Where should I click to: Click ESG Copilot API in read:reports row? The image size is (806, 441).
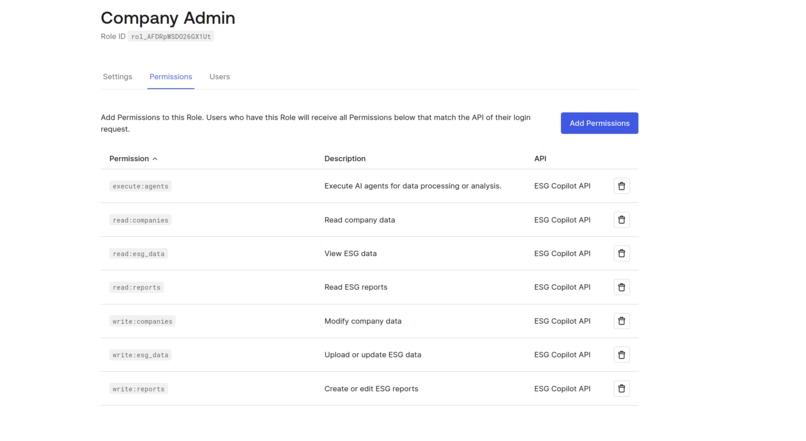coord(562,287)
